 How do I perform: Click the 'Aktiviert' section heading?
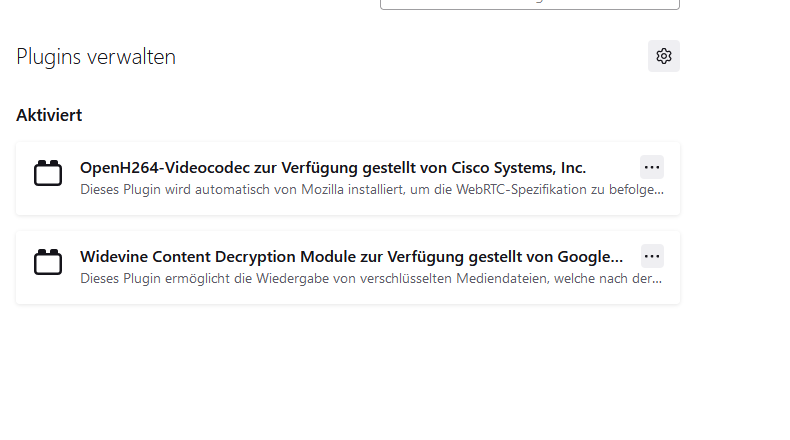49,115
